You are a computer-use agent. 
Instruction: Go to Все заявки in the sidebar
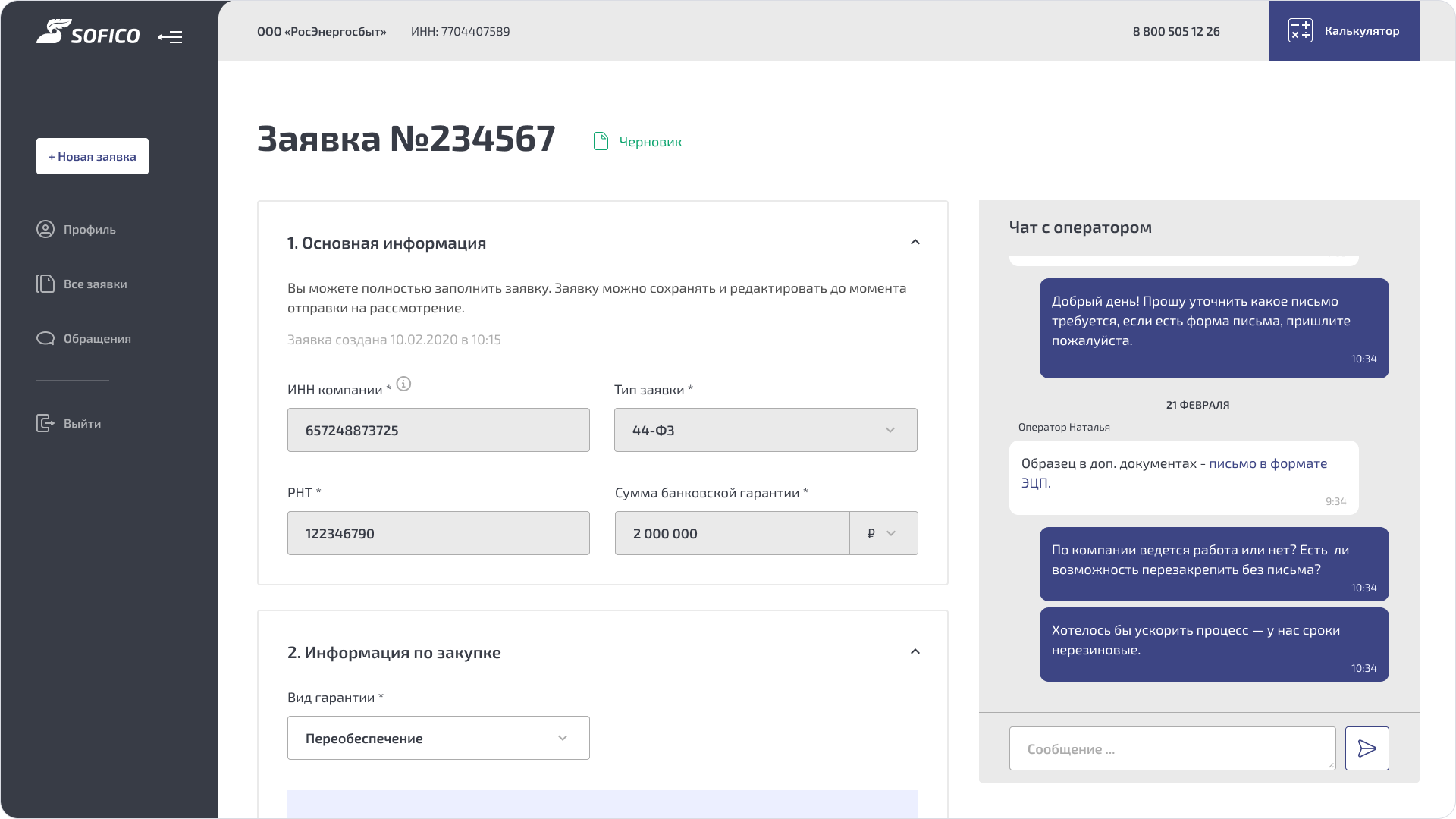point(94,284)
